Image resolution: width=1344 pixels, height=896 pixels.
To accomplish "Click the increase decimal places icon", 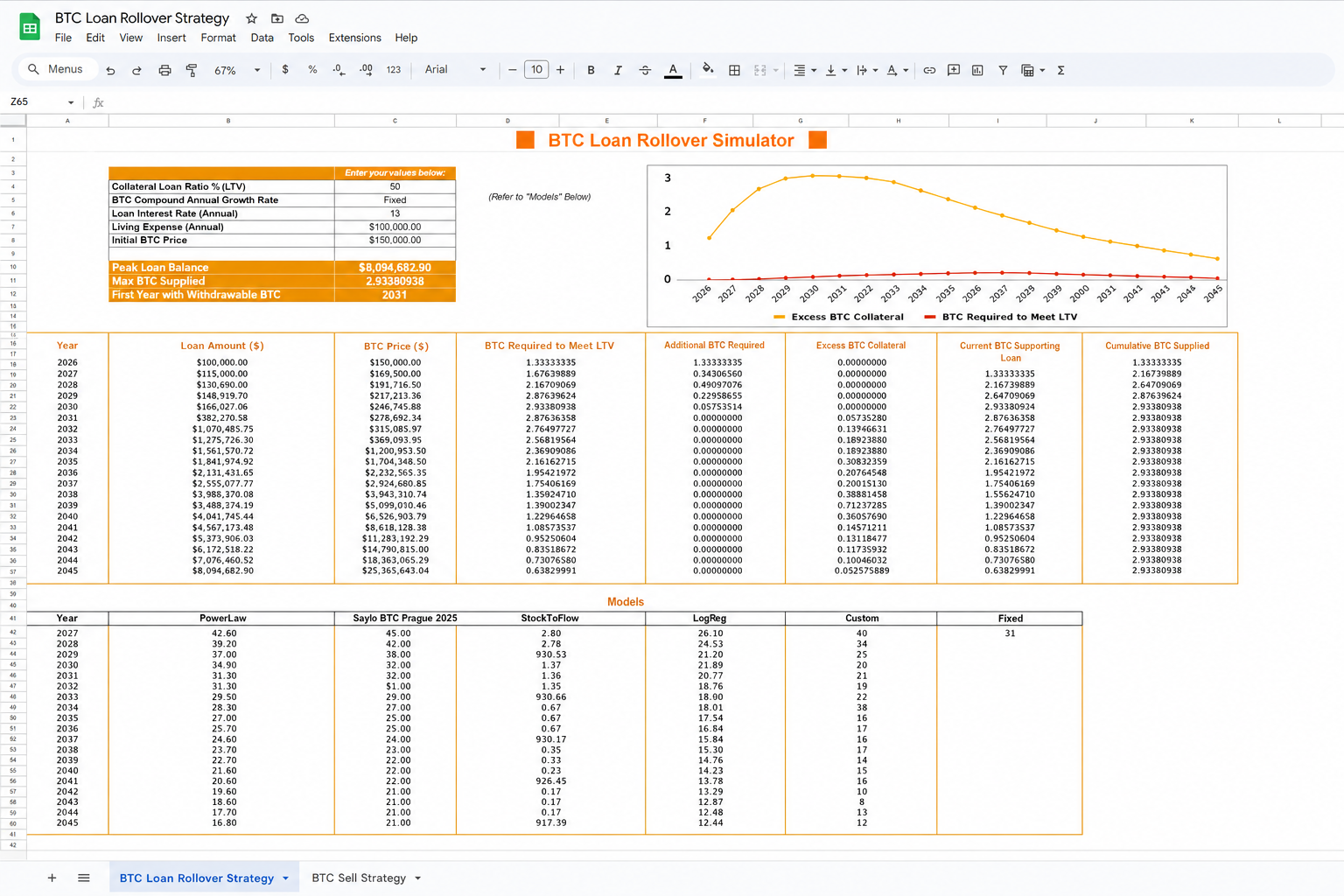I will 366,70.
